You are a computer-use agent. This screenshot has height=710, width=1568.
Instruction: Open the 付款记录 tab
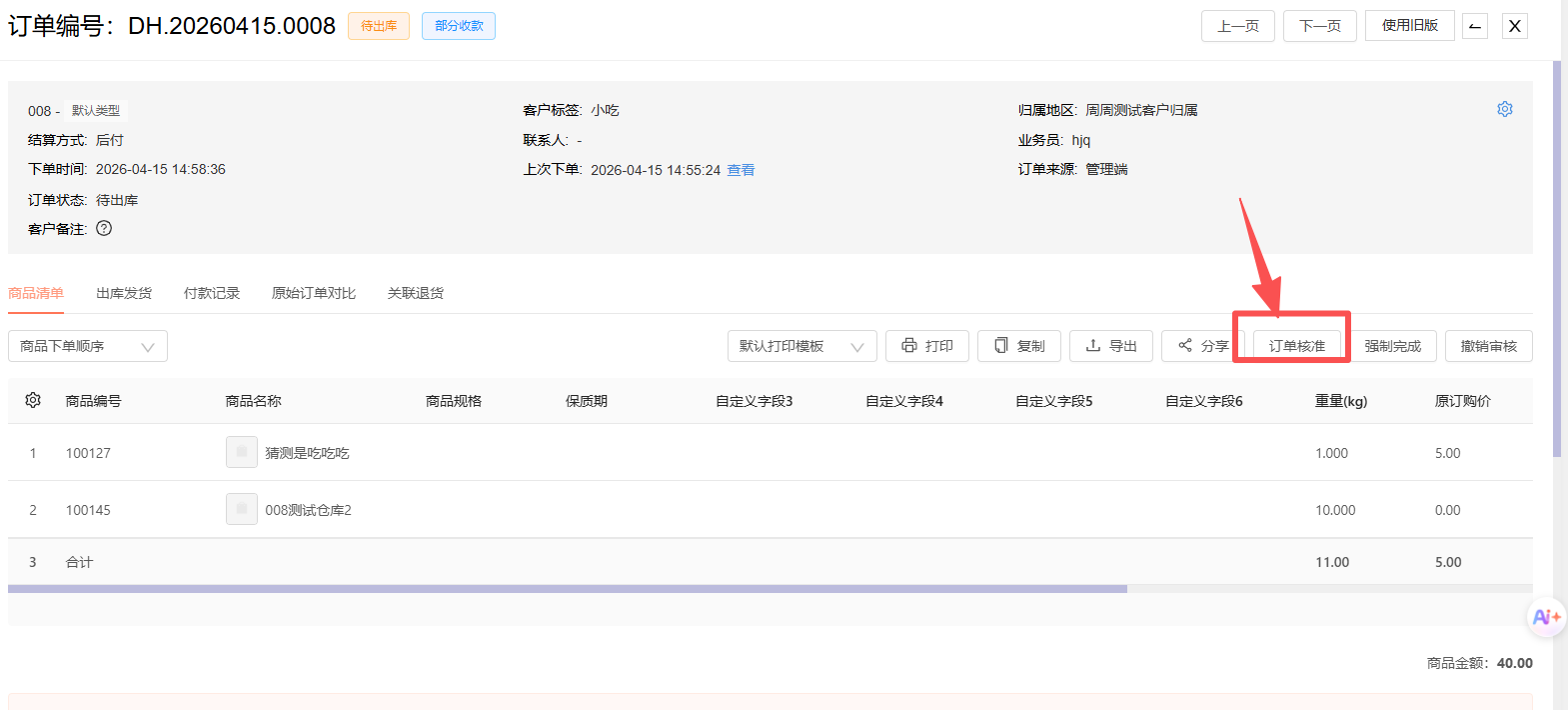click(212, 293)
